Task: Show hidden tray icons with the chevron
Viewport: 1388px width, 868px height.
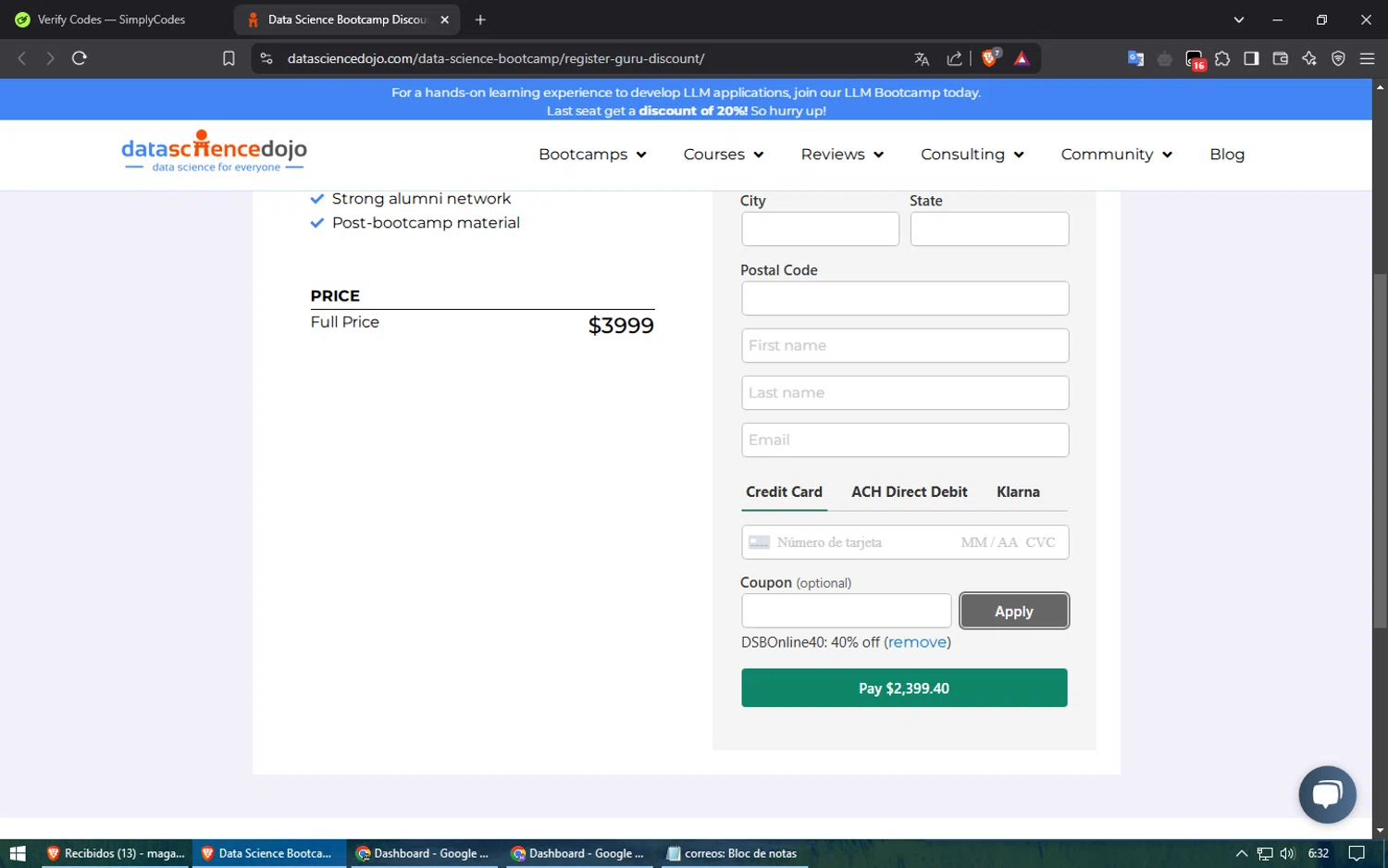Action: 1242,853
